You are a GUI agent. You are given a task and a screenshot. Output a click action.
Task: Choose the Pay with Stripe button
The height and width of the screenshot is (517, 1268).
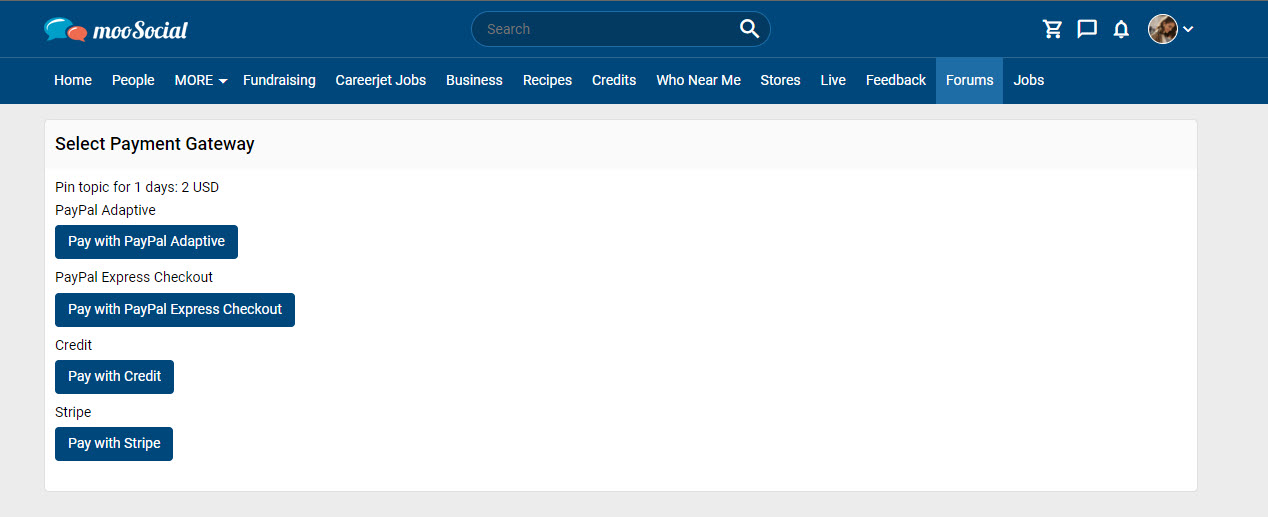[x=114, y=444]
